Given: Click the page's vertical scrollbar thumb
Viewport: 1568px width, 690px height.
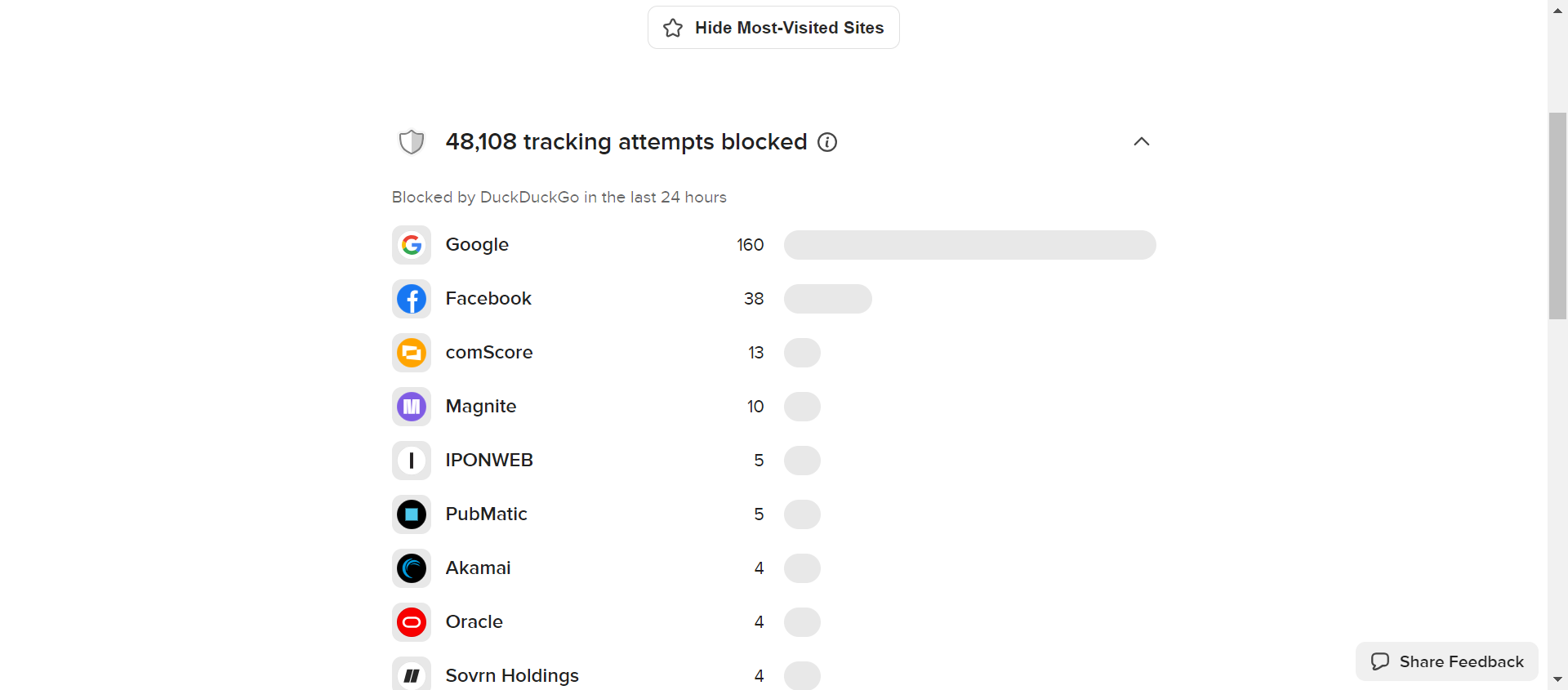Looking at the screenshot, I should point(1557,216).
